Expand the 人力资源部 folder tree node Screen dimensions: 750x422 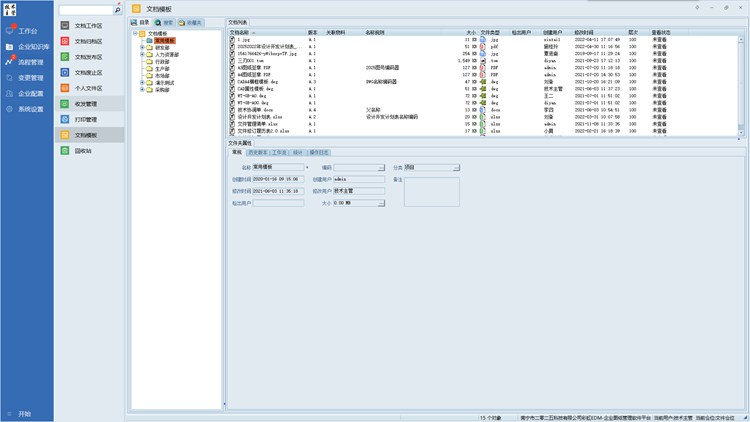(x=142, y=52)
